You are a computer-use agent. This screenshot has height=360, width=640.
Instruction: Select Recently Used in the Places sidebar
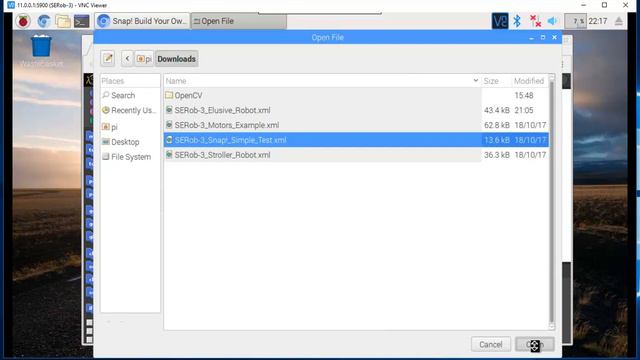tap(130, 110)
